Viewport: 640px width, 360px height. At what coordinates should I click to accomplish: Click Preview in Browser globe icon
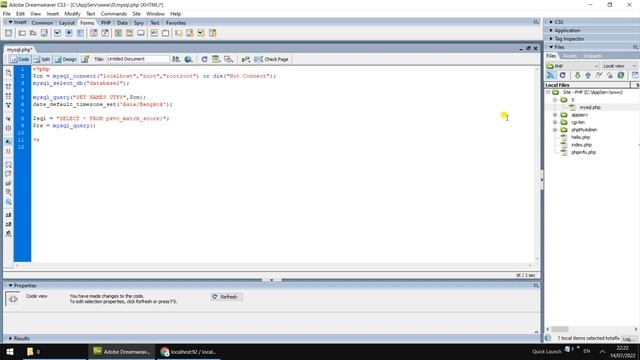coord(188,59)
